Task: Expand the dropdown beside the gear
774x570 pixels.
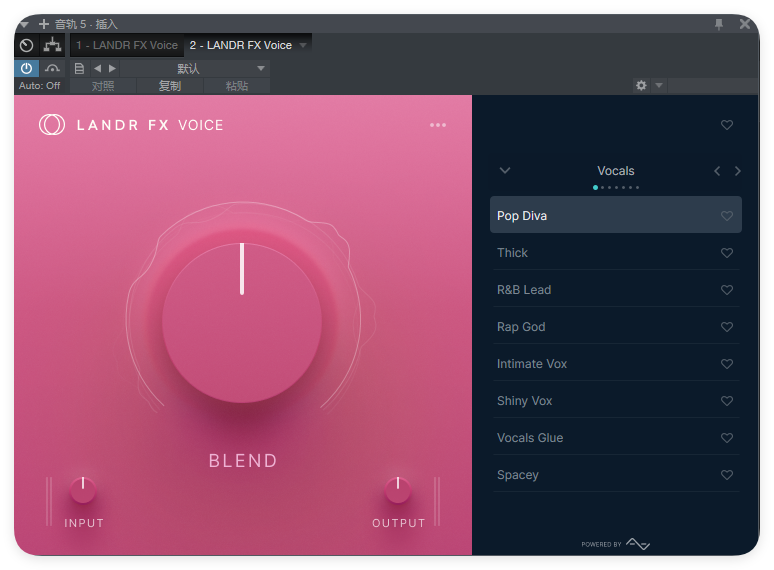Action: pyautogui.click(x=659, y=85)
